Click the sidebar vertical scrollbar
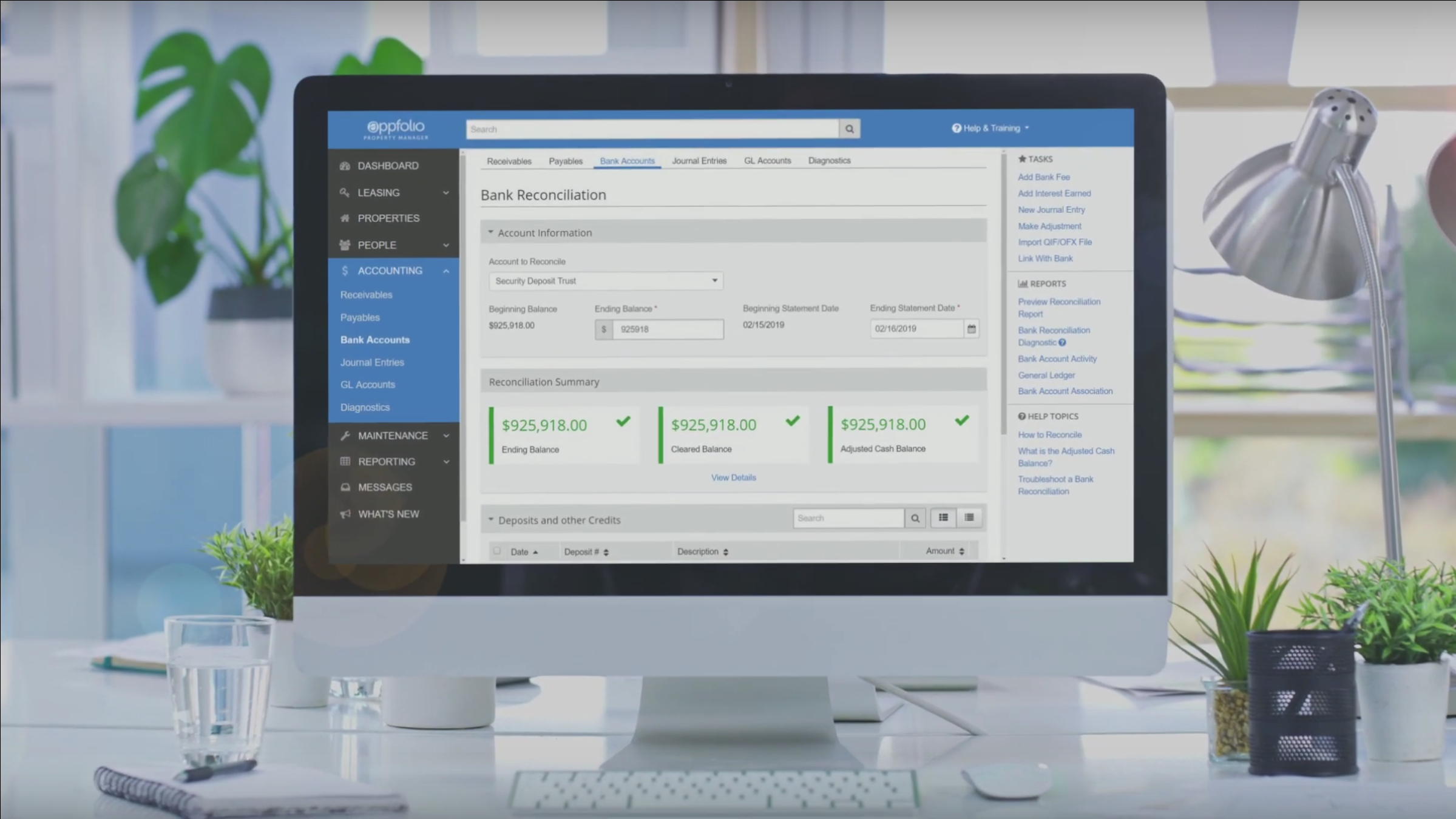This screenshot has width=1456, height=819. 463,337
